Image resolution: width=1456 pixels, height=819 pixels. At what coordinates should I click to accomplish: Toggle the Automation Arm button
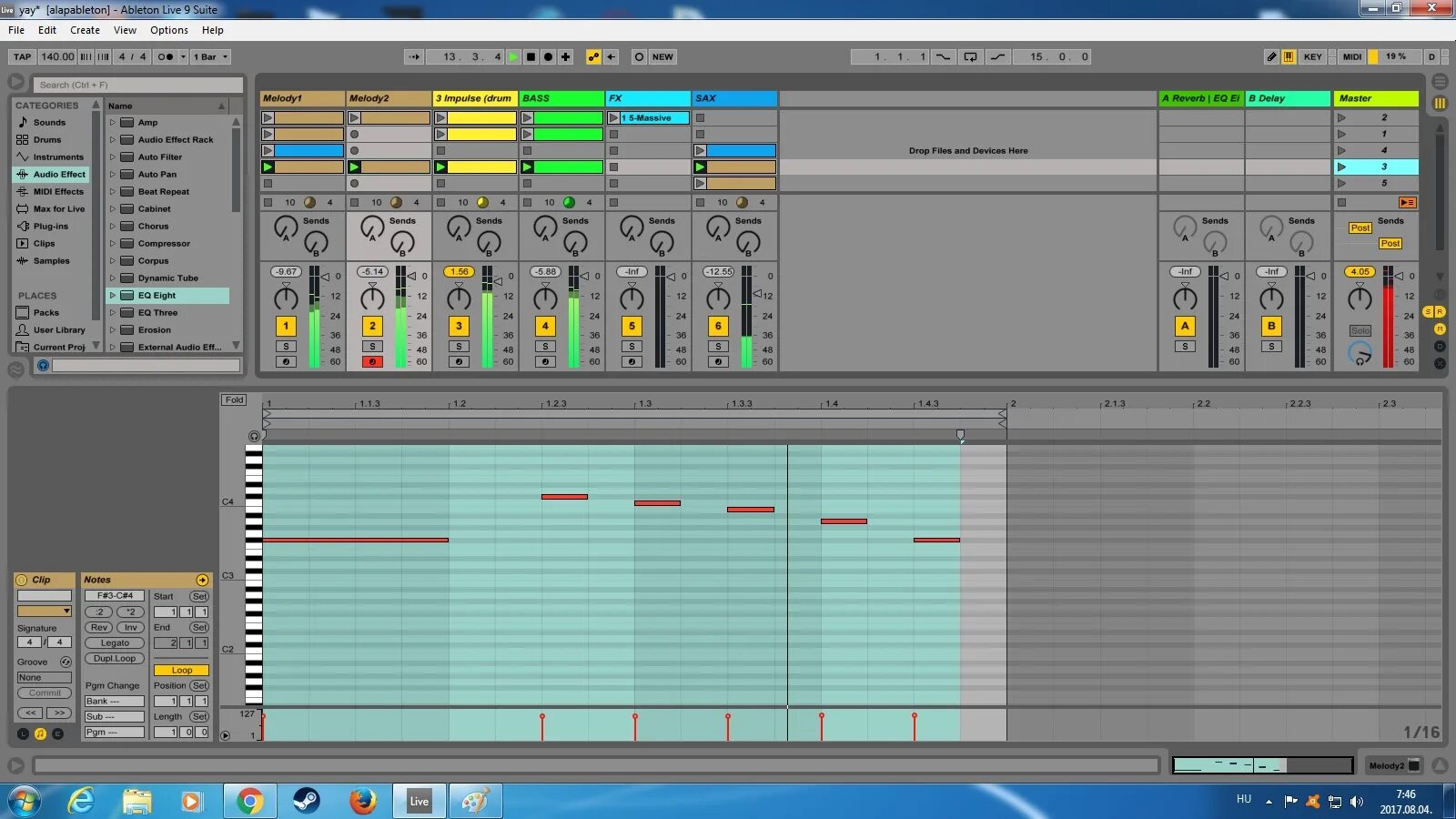[593, 56]
